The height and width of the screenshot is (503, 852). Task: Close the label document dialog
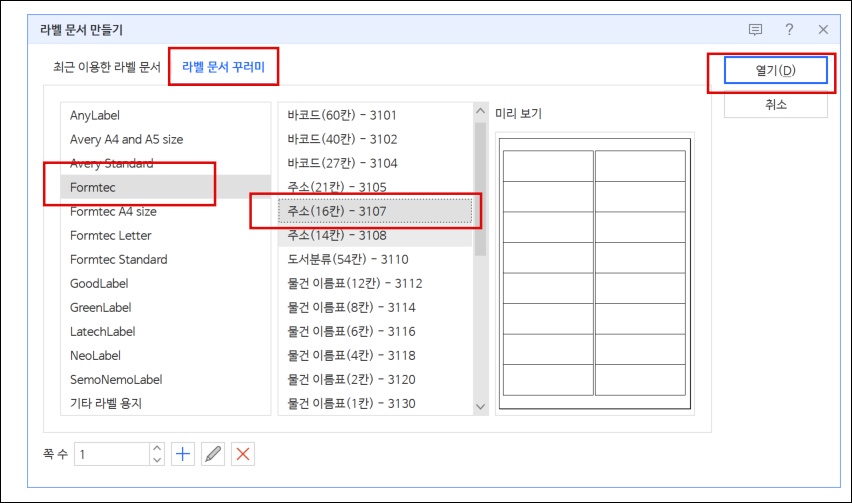coord(823,29)
